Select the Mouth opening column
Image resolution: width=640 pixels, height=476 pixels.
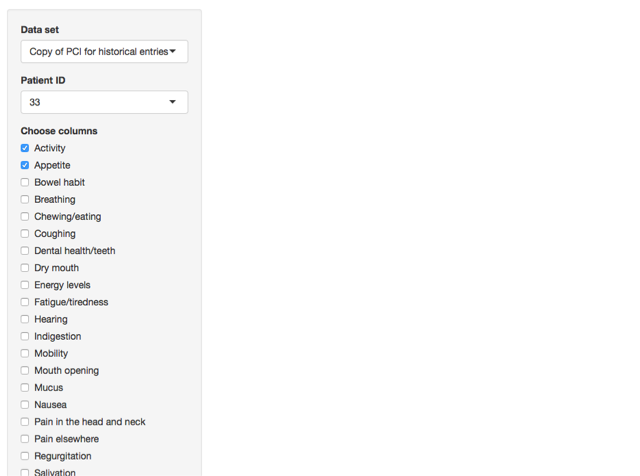click(x=25, y=370)
